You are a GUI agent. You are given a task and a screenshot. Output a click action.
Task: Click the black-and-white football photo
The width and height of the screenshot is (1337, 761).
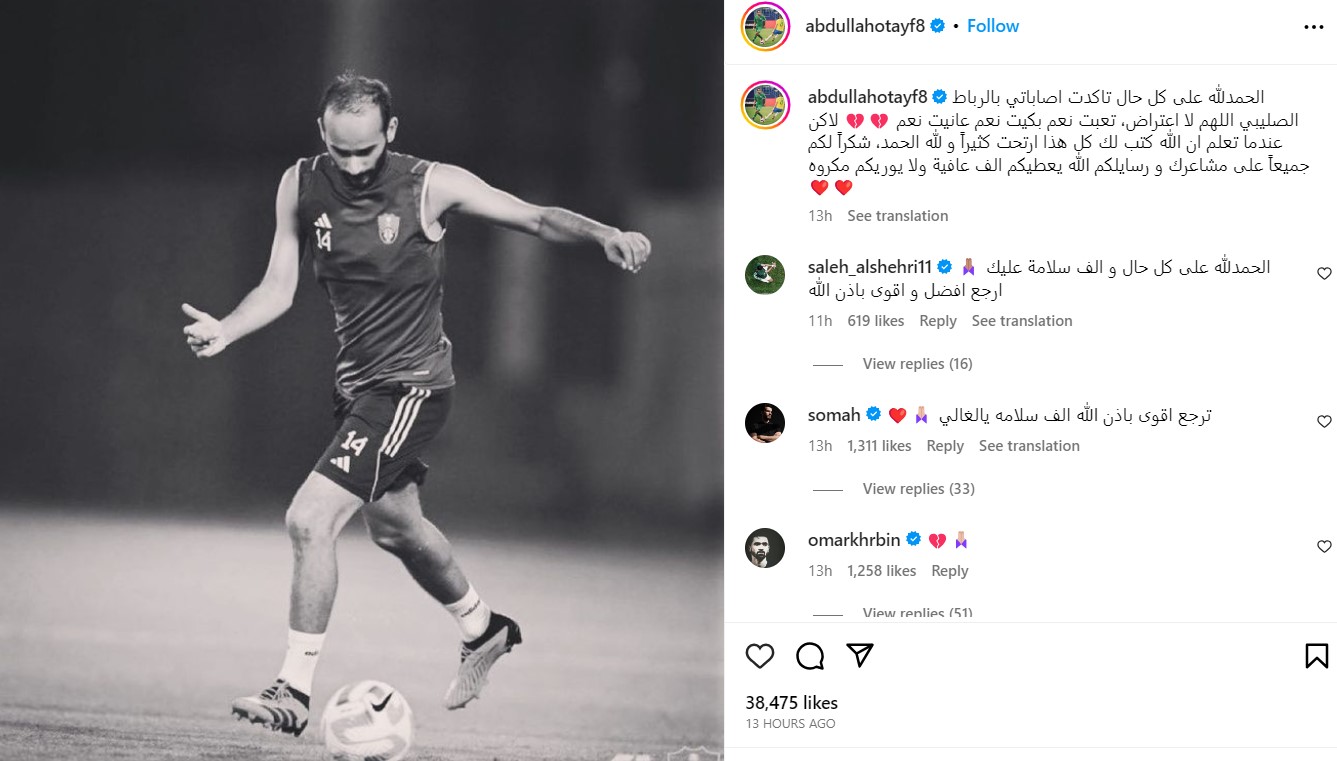click(x=362, y=380)
